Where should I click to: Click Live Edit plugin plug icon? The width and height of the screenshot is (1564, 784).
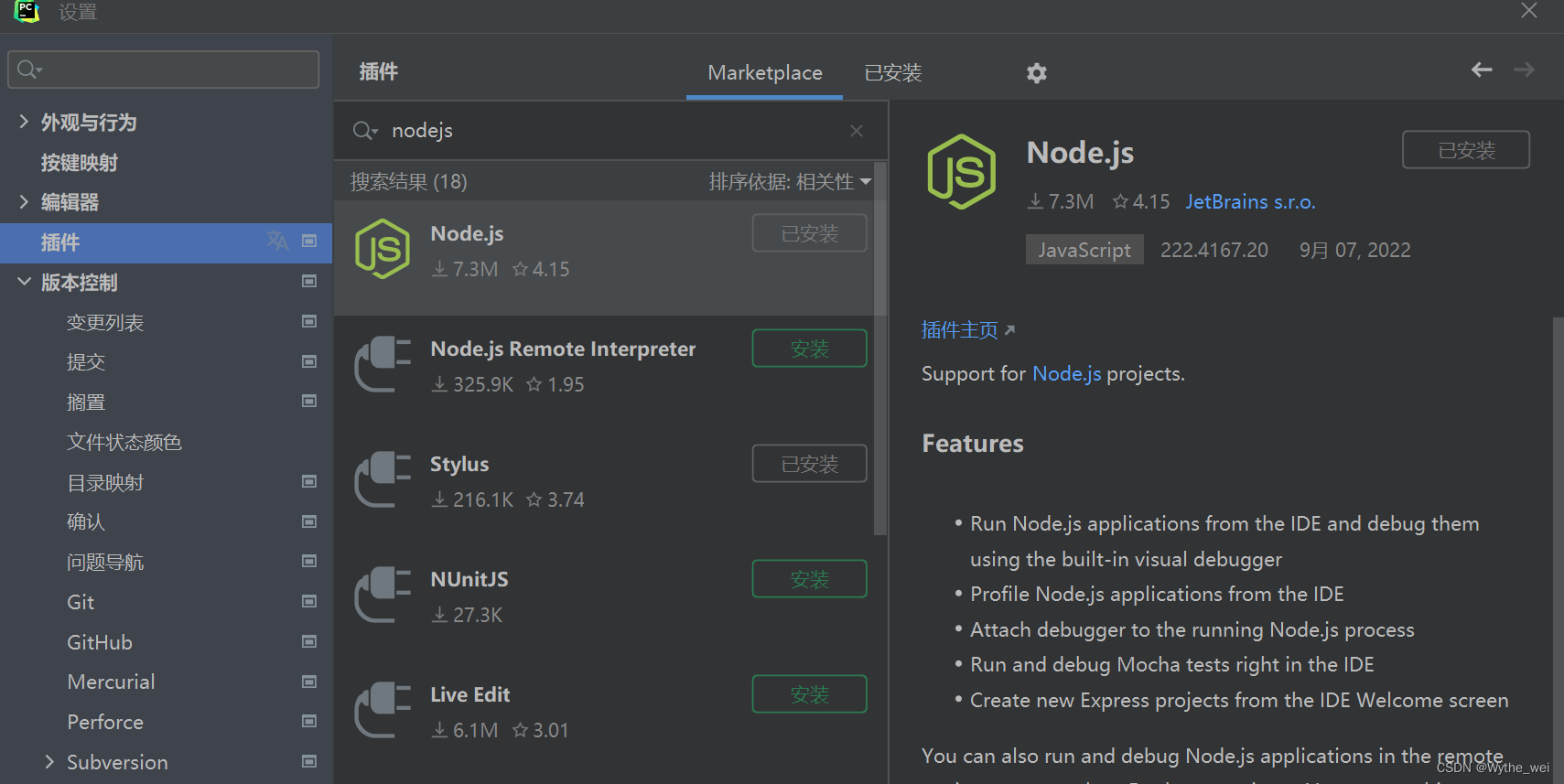point(383,710)
